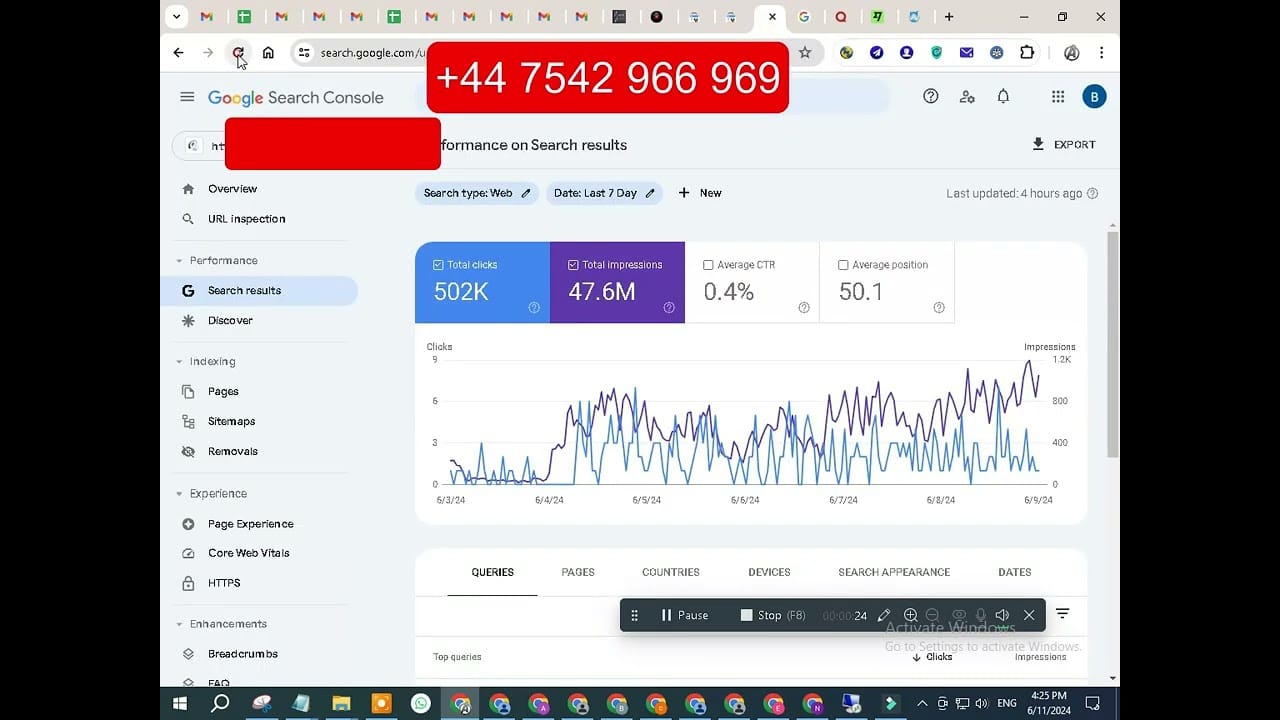Open the users and permissions icon
Screen dimensions: 1280x720
[x=967, y=97]
